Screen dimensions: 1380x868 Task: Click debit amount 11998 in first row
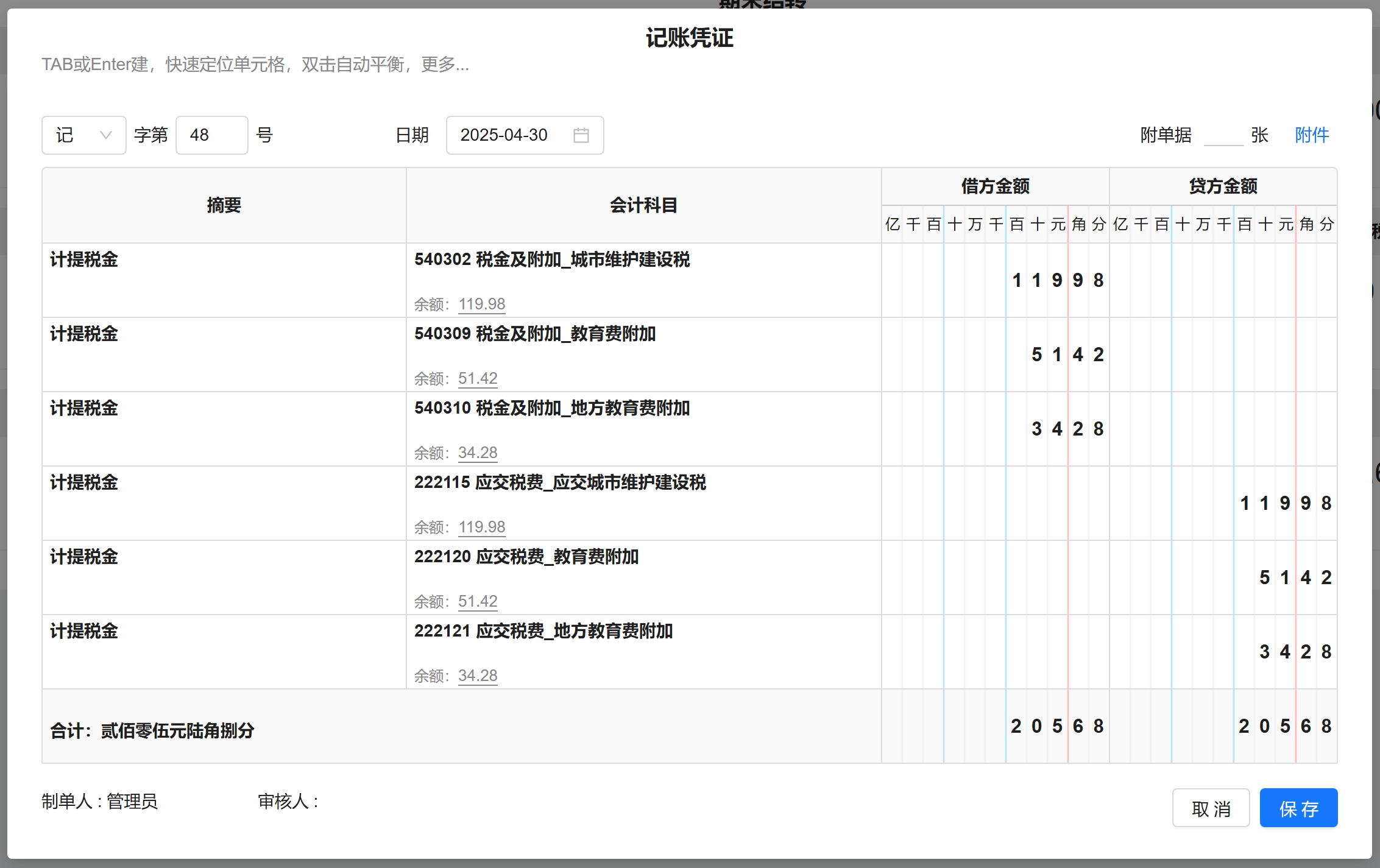point(1057,281)
